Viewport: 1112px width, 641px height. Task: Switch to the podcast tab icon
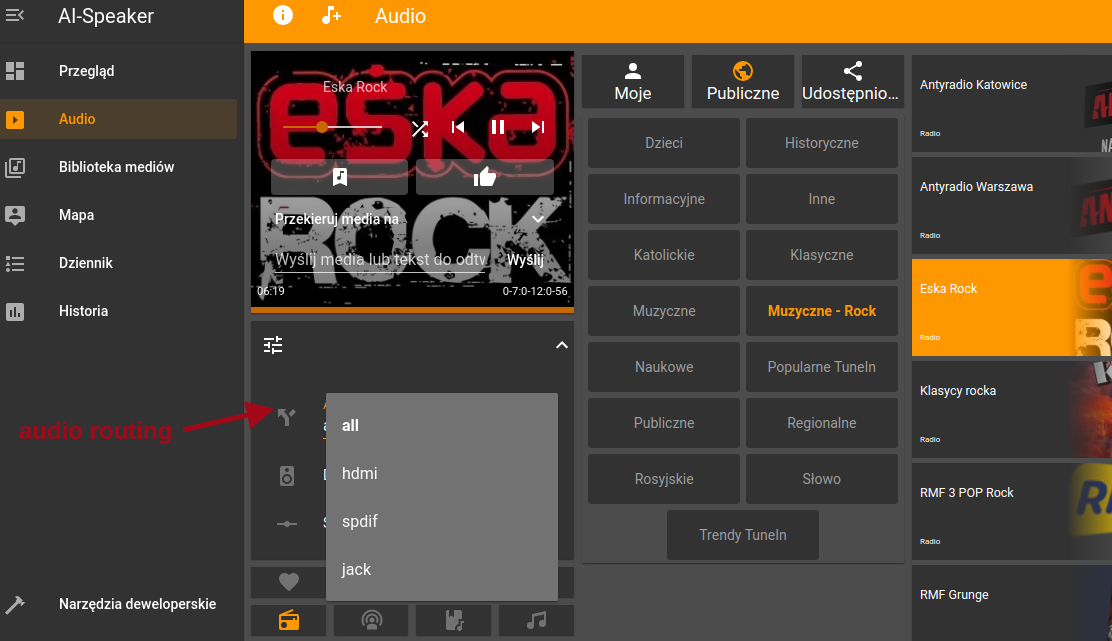tap(371, 620)
